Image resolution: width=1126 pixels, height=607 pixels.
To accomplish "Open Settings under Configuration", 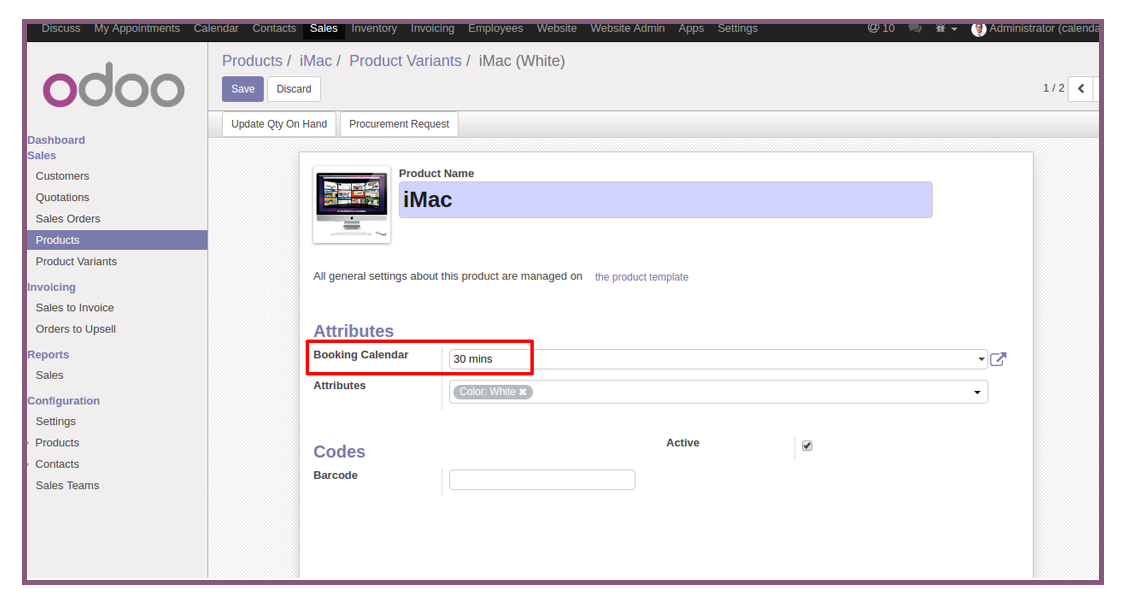I will 55,422.
